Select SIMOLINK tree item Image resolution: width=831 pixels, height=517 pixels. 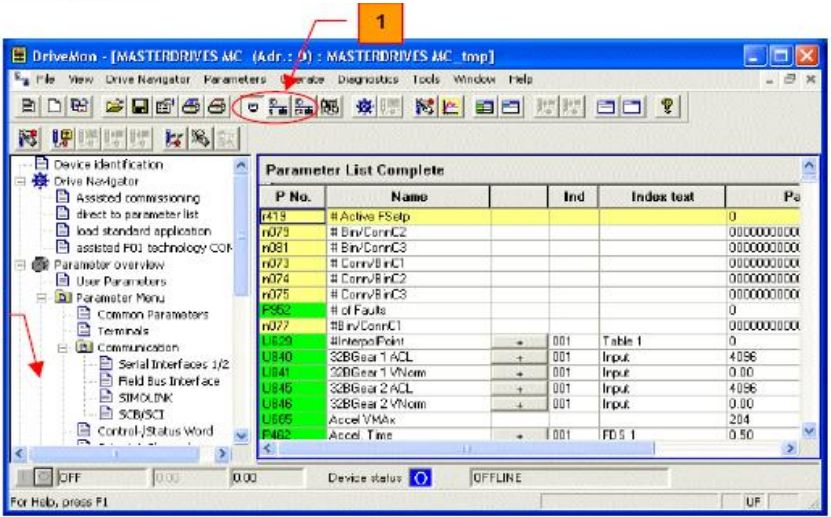145,398
